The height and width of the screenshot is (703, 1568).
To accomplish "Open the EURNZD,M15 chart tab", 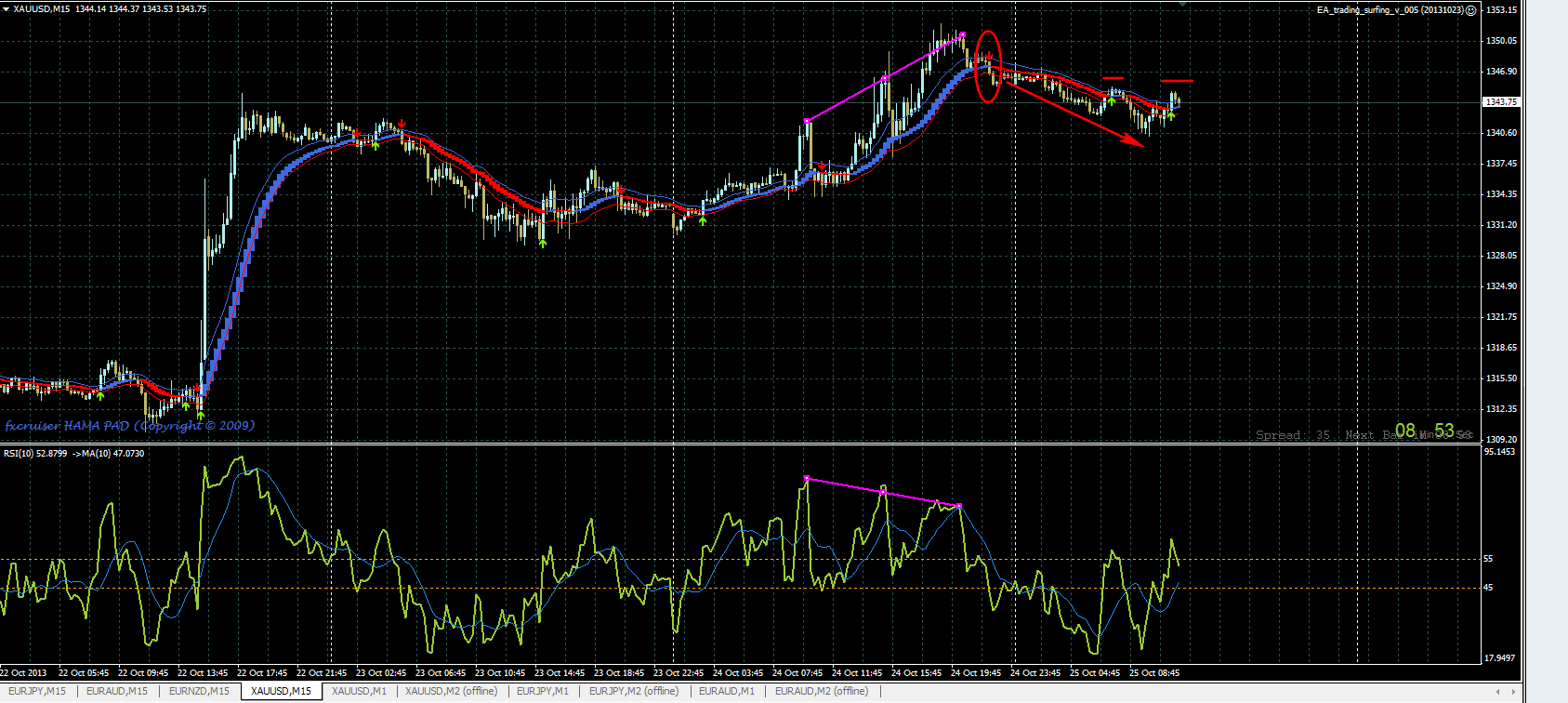I will 199,691.
